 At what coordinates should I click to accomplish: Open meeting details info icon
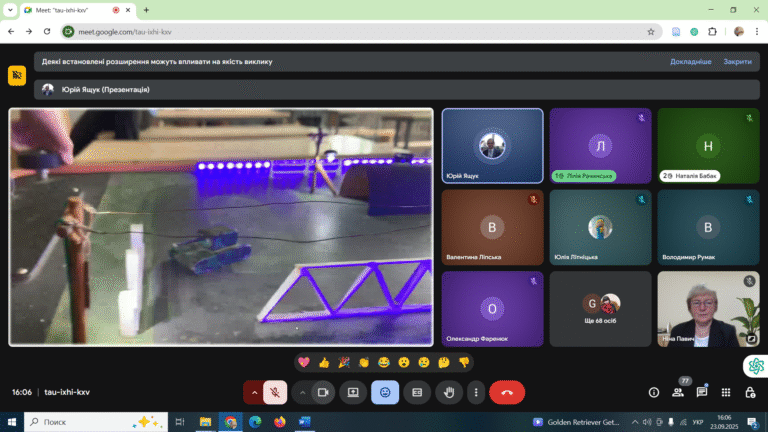point(654,392)
